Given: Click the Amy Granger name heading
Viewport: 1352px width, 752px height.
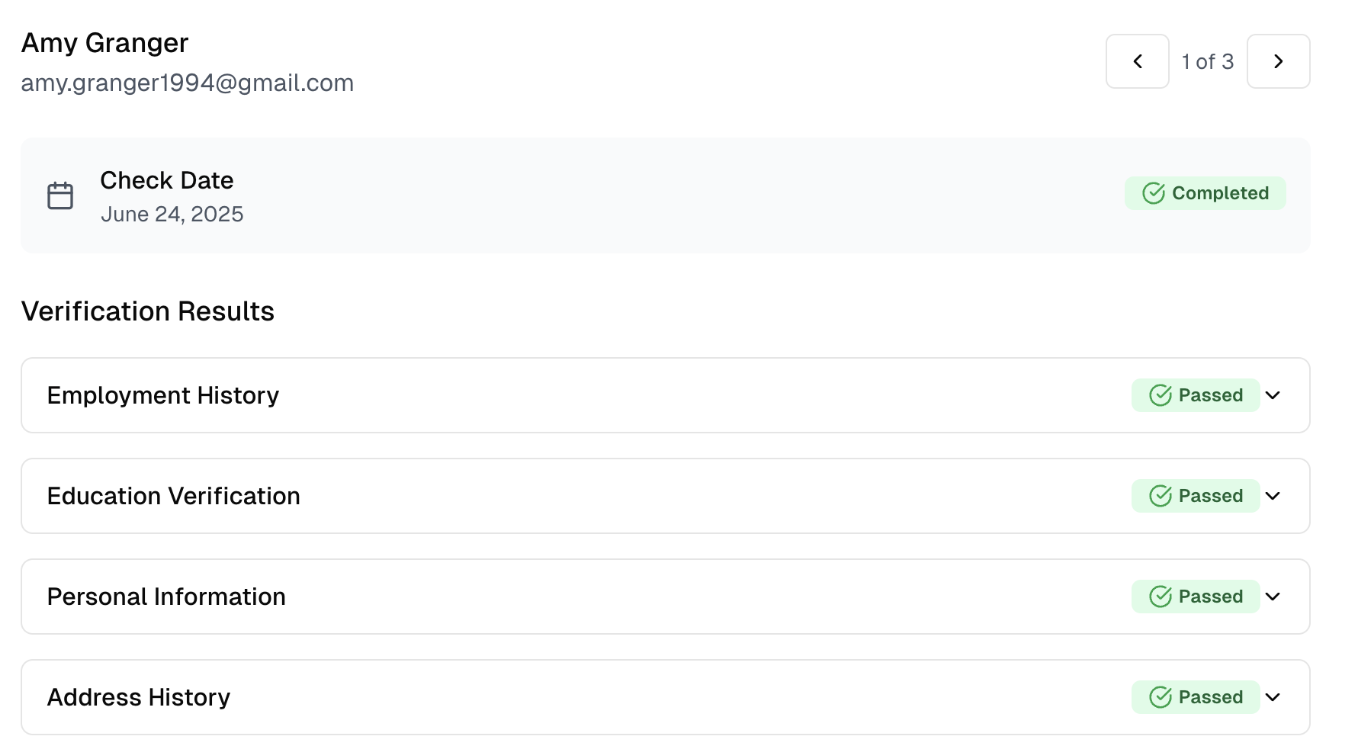Looking at the screenshot, I should pos(105,43).
